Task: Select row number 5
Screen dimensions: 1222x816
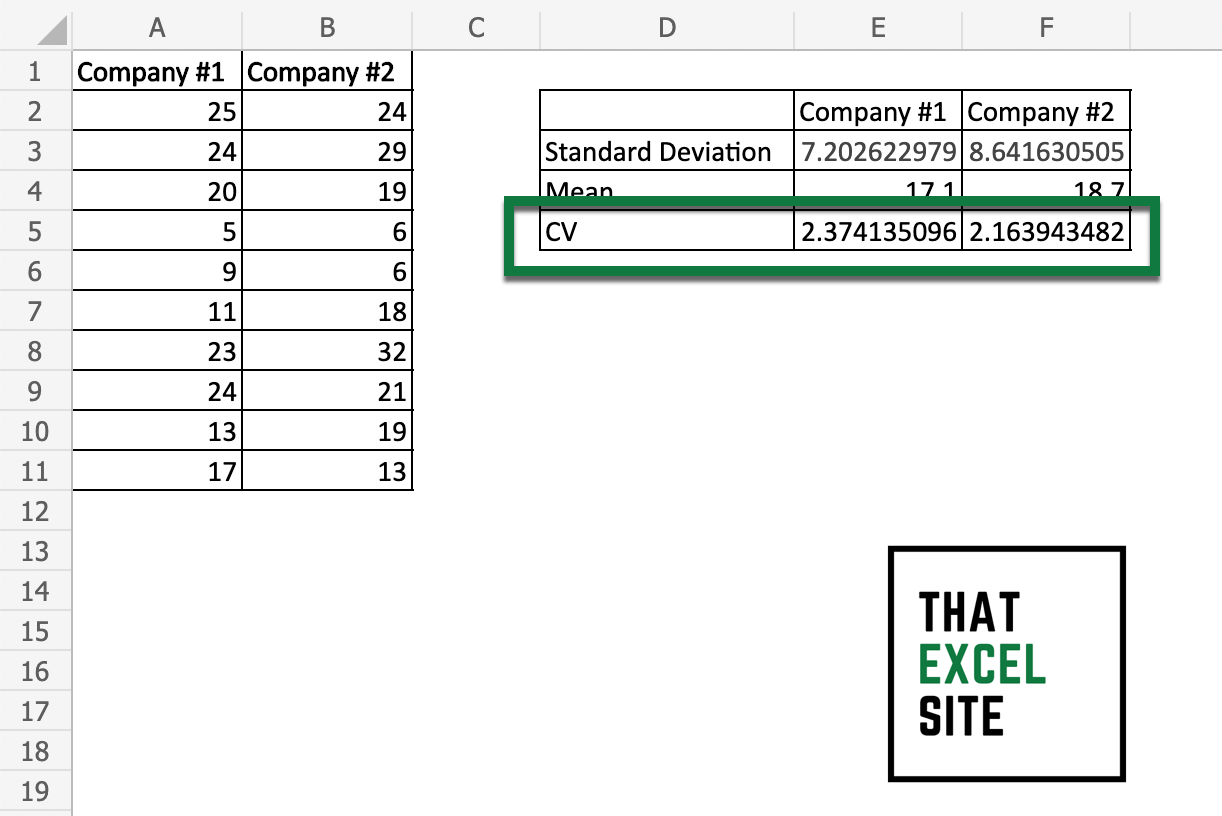Action: tap(35, 231)
